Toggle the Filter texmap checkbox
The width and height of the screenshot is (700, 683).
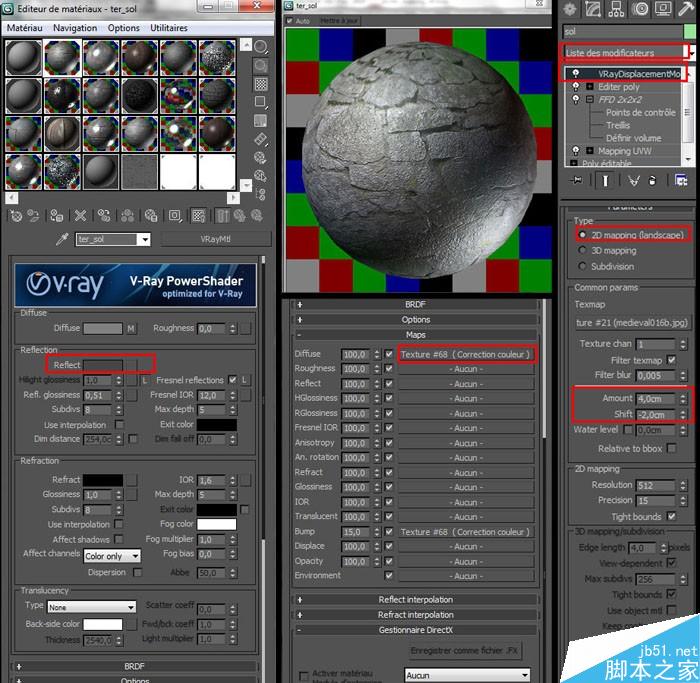pos(671,360)
